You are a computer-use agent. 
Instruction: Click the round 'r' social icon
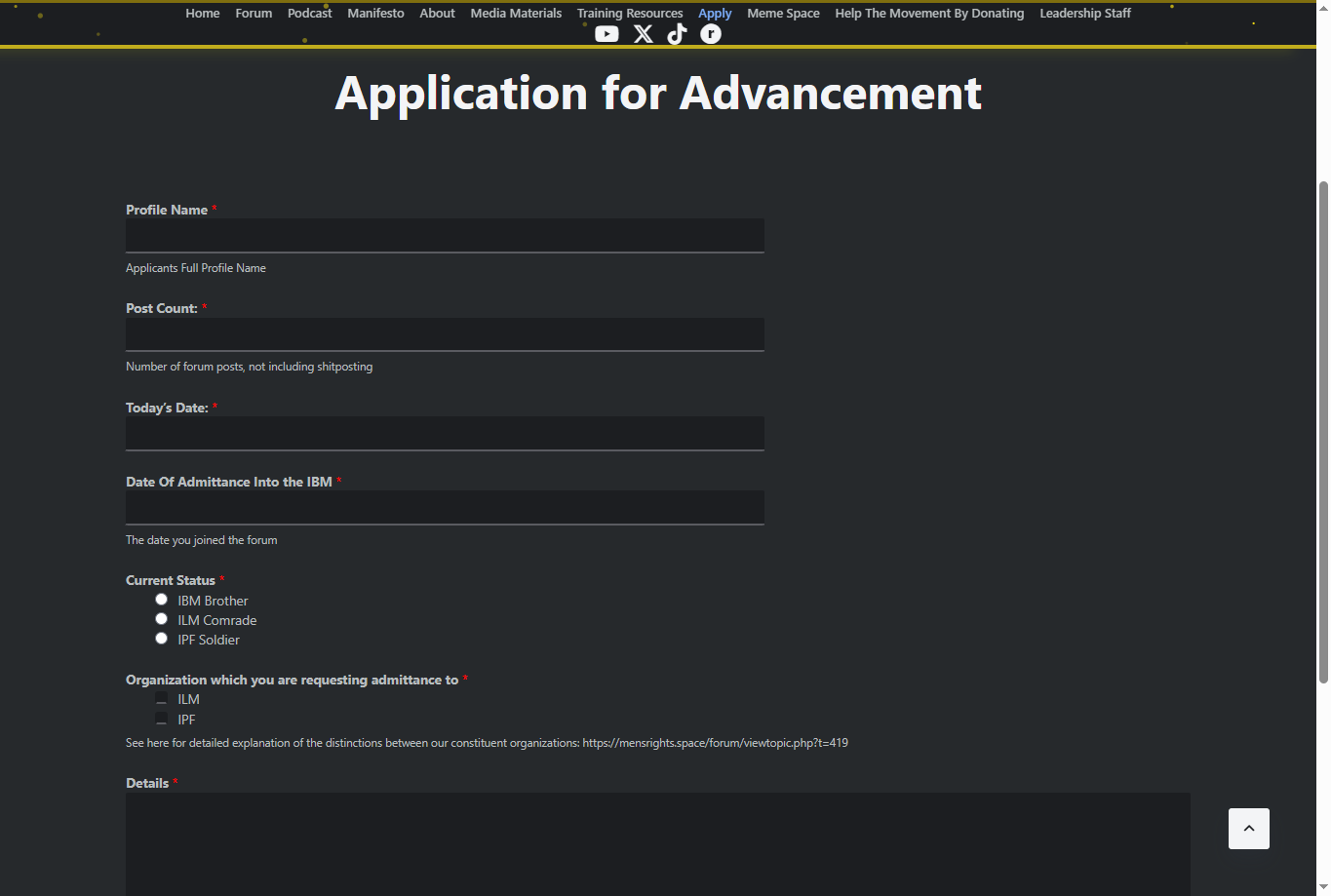(x=711, y=34)
